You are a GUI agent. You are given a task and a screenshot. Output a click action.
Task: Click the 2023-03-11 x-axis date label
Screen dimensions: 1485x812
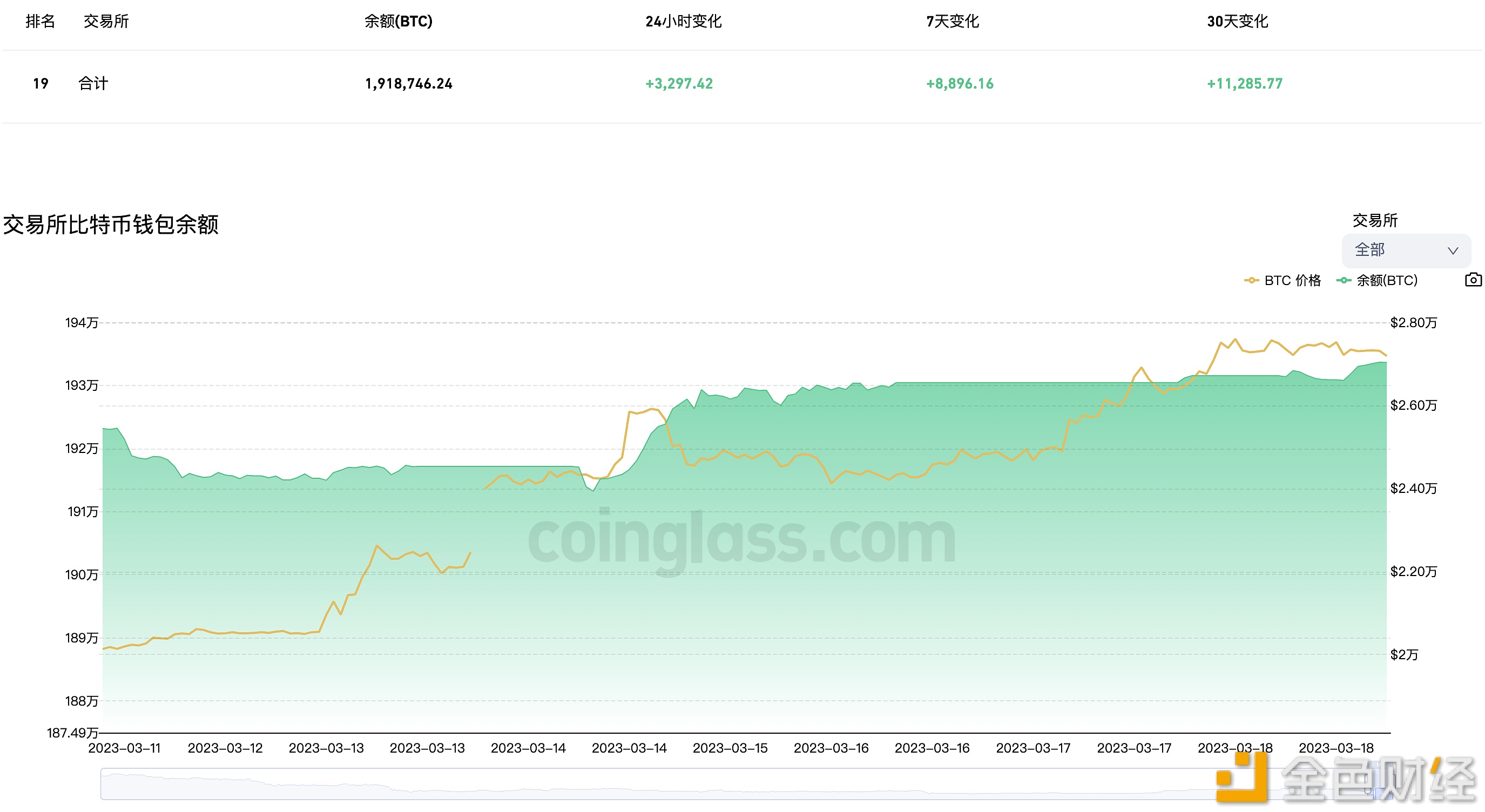124,748
